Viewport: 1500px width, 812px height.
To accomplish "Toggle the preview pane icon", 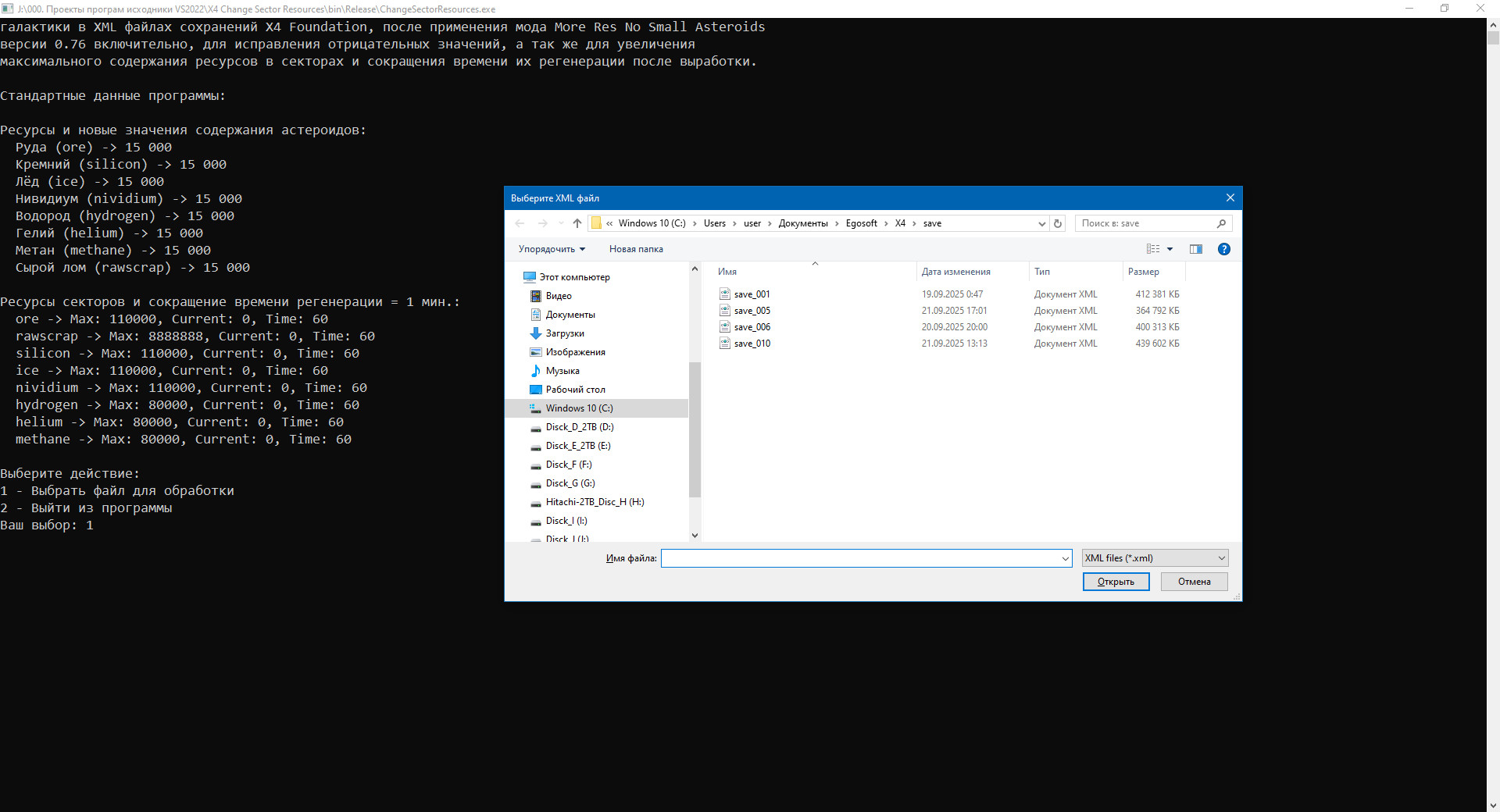I will coord(1195,249).
